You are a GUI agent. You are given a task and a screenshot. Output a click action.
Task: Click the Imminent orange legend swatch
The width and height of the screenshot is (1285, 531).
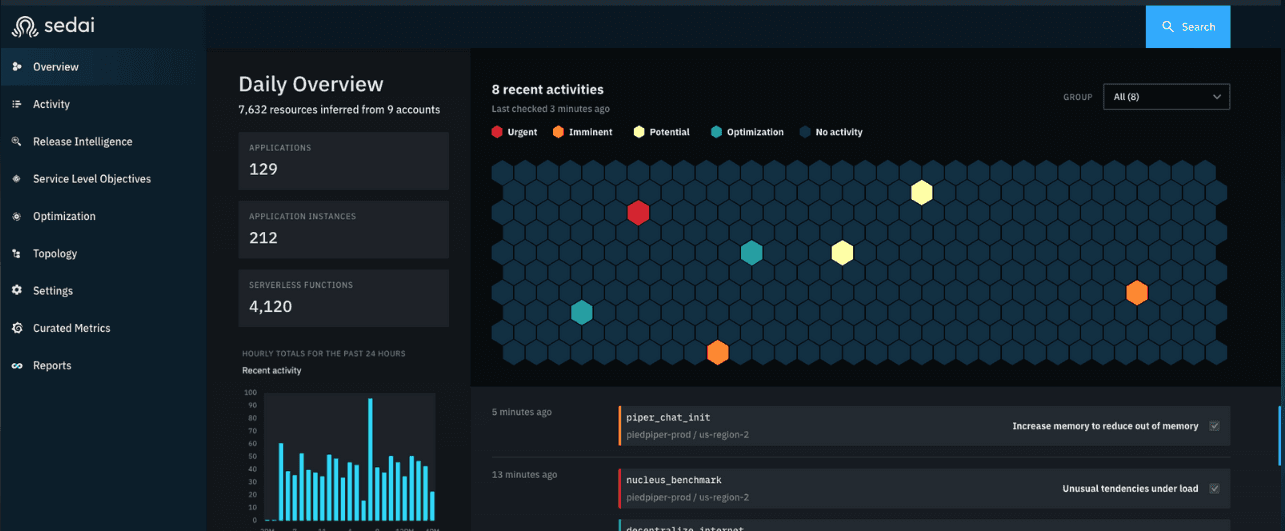click(558, 132)
